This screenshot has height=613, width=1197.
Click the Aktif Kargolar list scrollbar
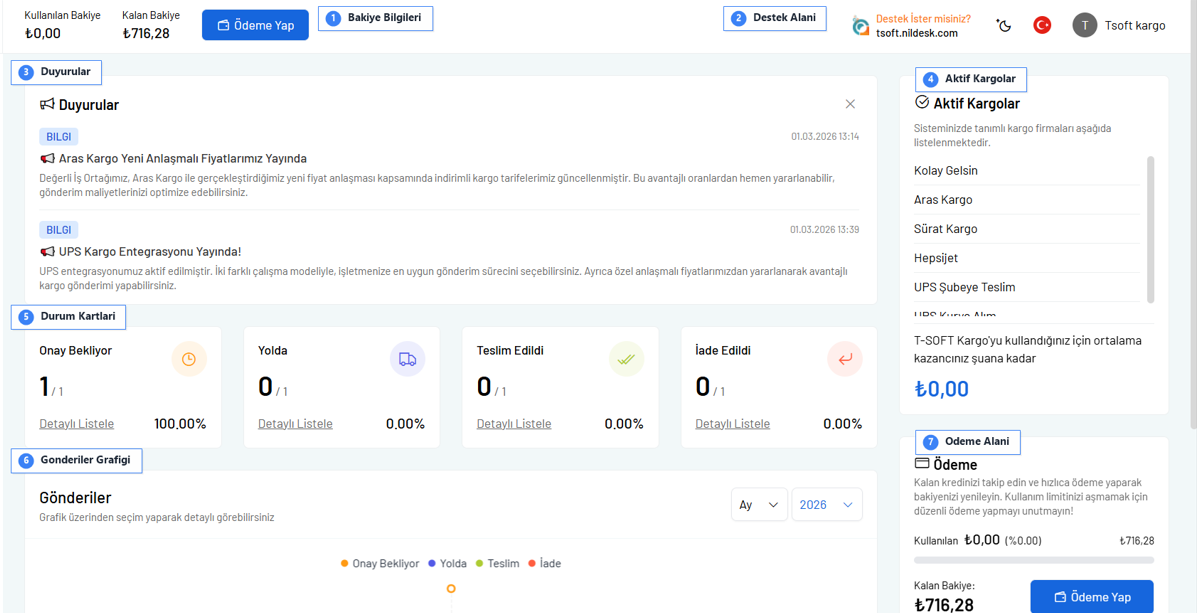(x=1150, y=229)
